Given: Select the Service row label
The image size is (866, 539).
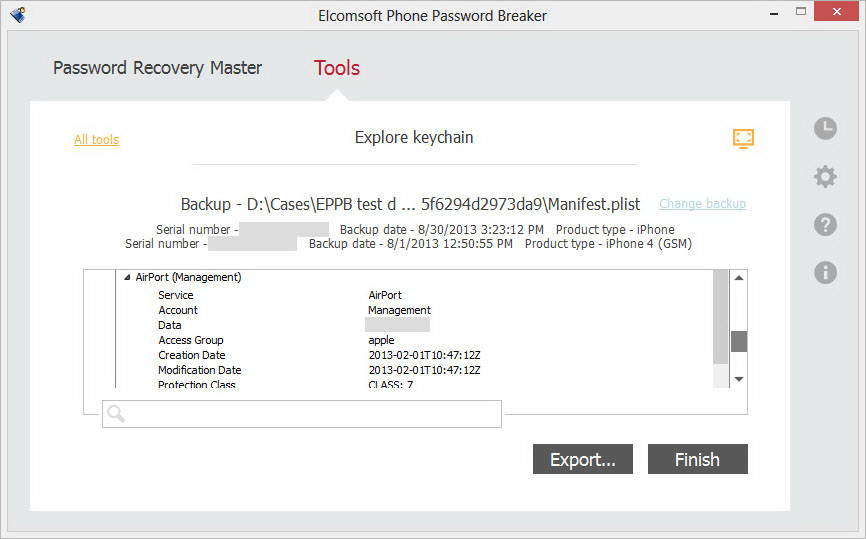Looking at the screenshot, I should pyautogui.click(x=176, y=295).
